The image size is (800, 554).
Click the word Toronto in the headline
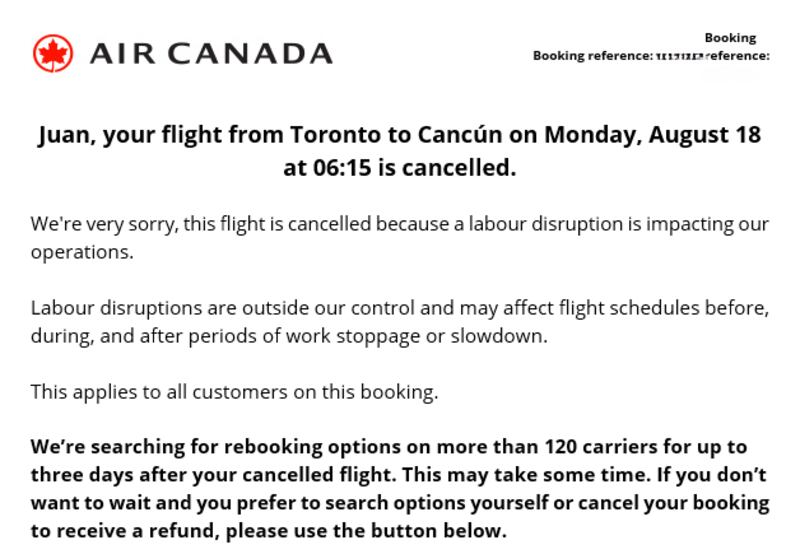pos(339,134)
